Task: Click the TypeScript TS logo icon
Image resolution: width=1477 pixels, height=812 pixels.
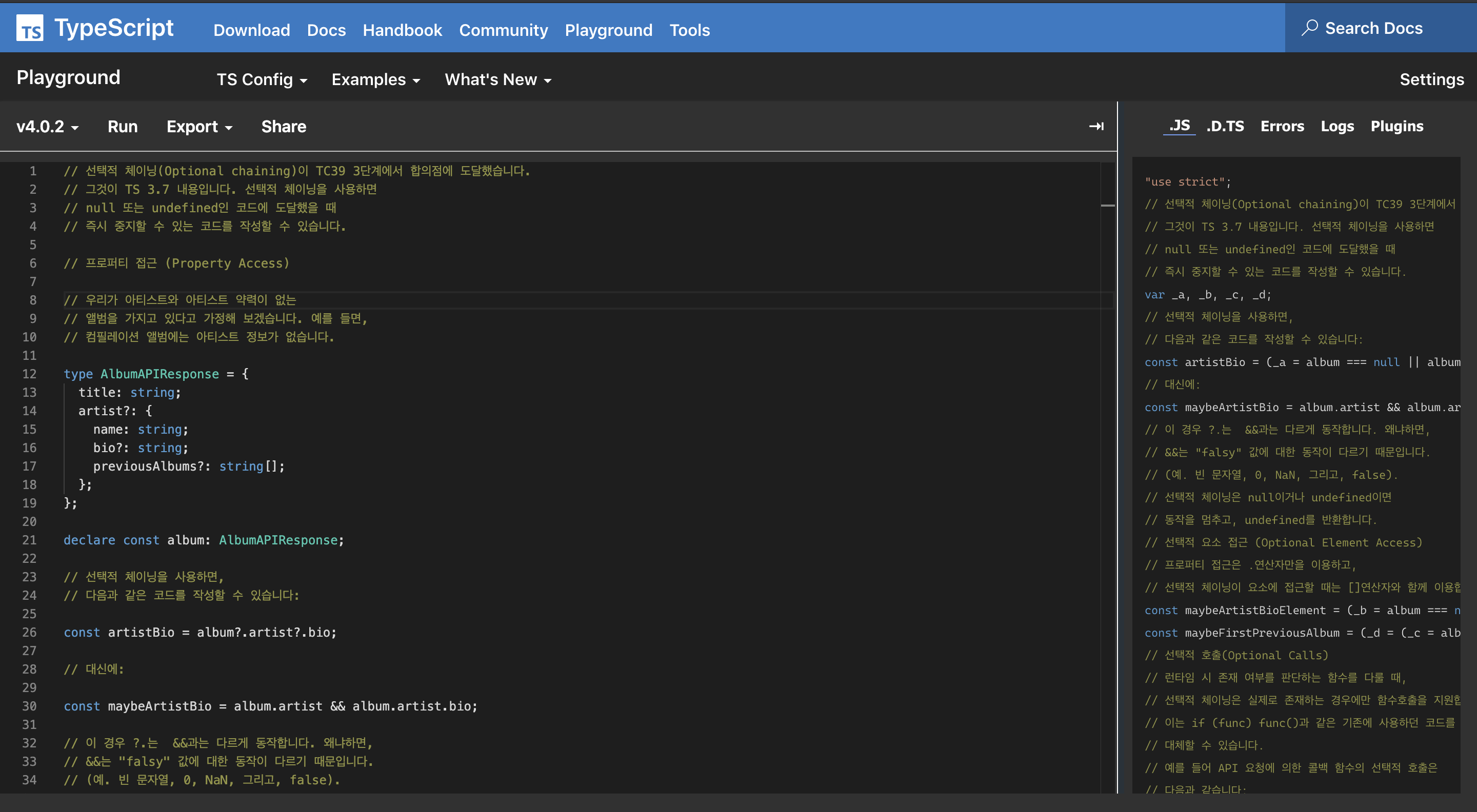Action: (x=29, y=28)
